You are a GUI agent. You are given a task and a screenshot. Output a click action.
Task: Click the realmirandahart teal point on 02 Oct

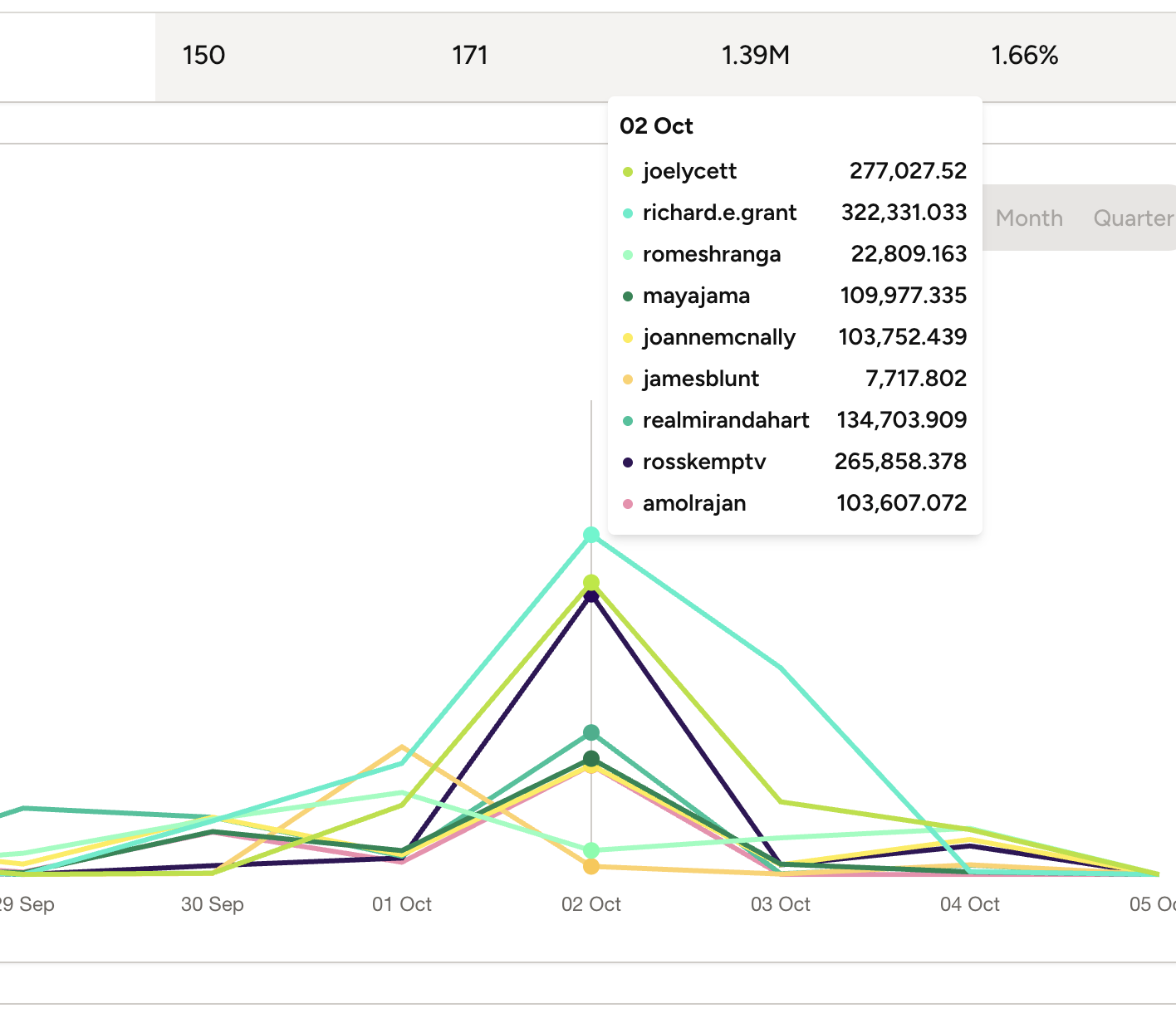coord(591,732)
